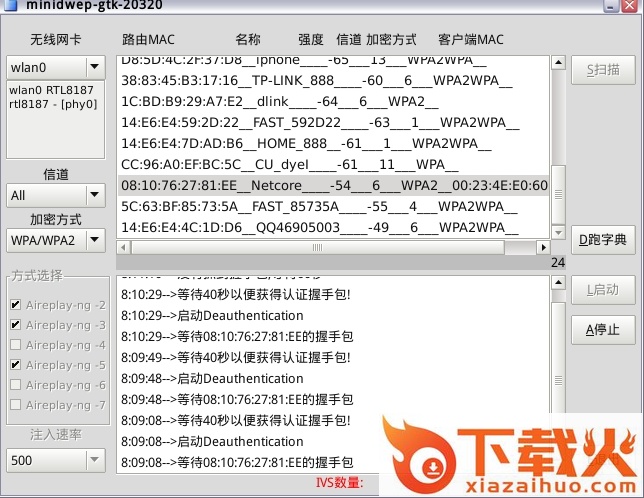This screenshot has height=498, width=644.
Task: Click the L启动 launch button
Action: click(x=603, y=290)
